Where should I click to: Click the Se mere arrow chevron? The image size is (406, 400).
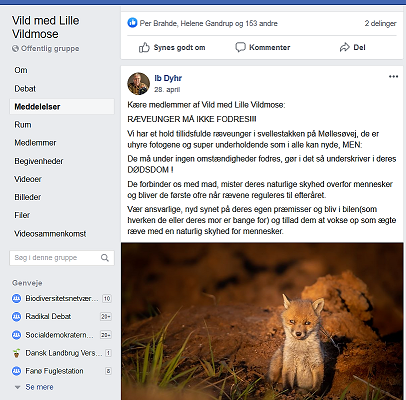17,387
